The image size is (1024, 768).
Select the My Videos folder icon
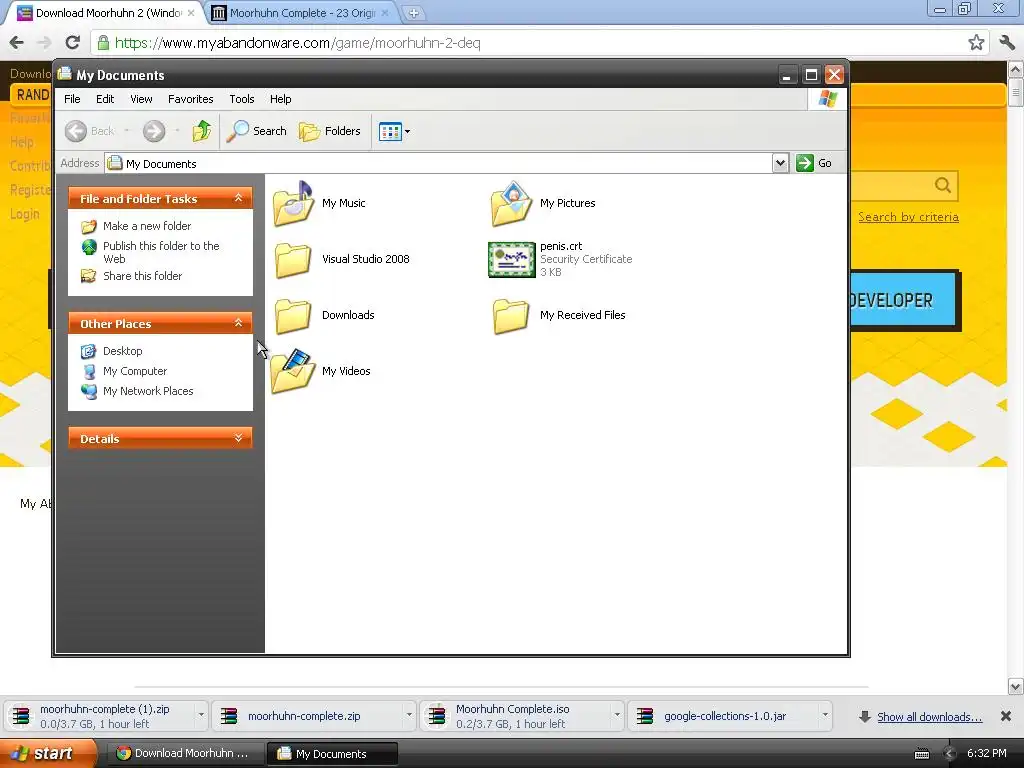293,371
